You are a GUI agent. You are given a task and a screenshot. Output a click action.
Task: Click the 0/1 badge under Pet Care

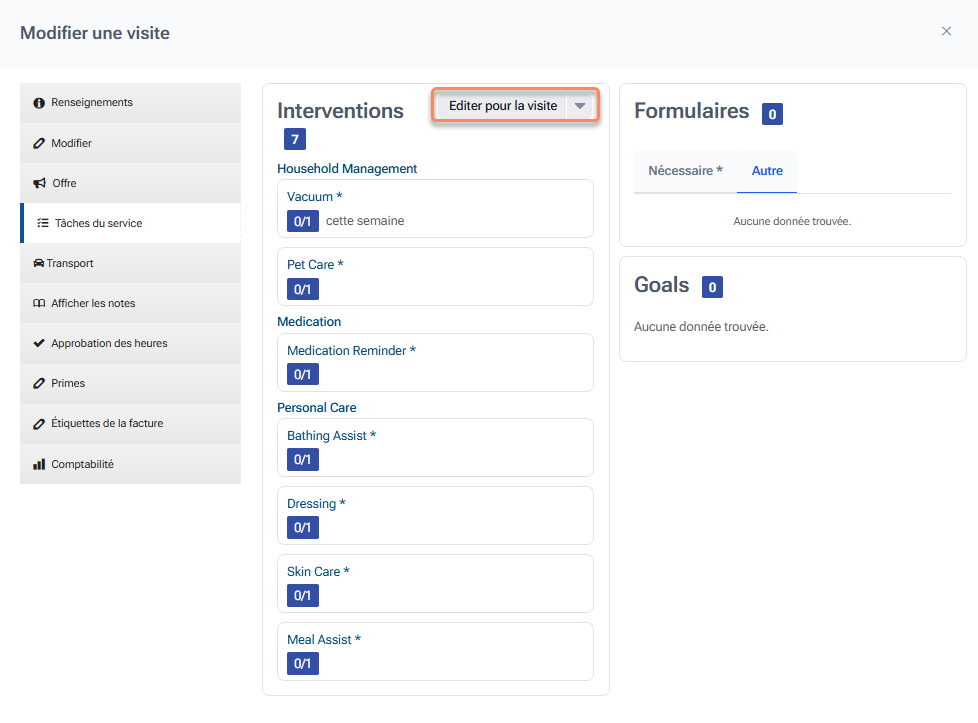click(x=302, y=289)
